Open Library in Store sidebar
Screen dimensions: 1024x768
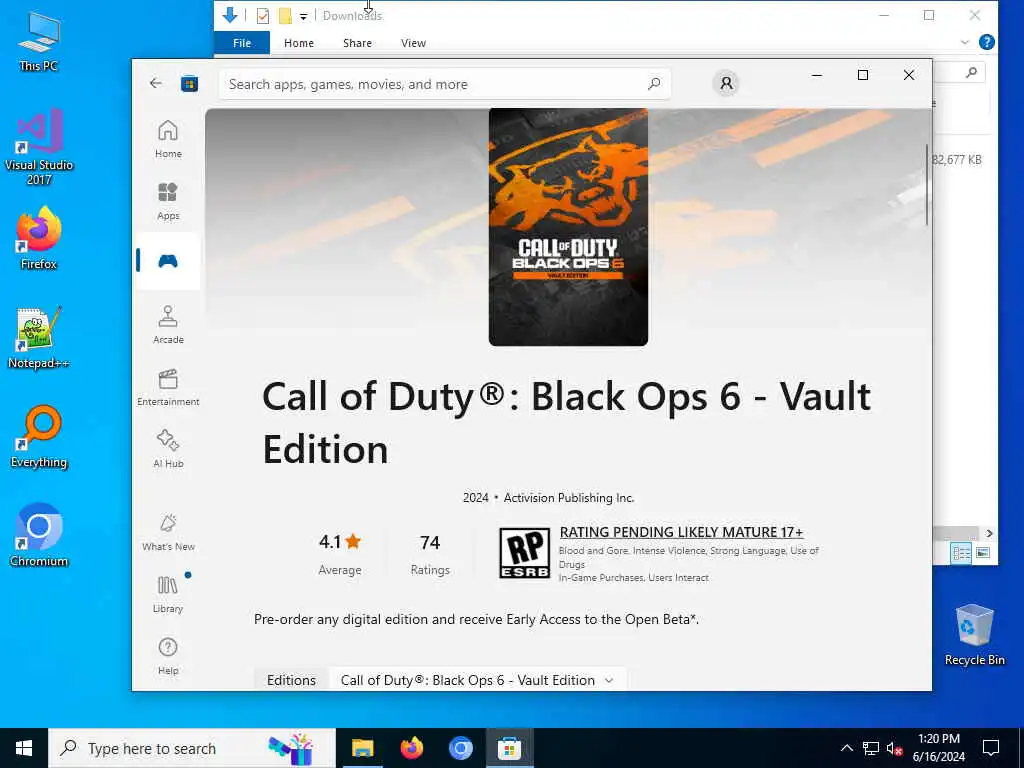[168, 594]
